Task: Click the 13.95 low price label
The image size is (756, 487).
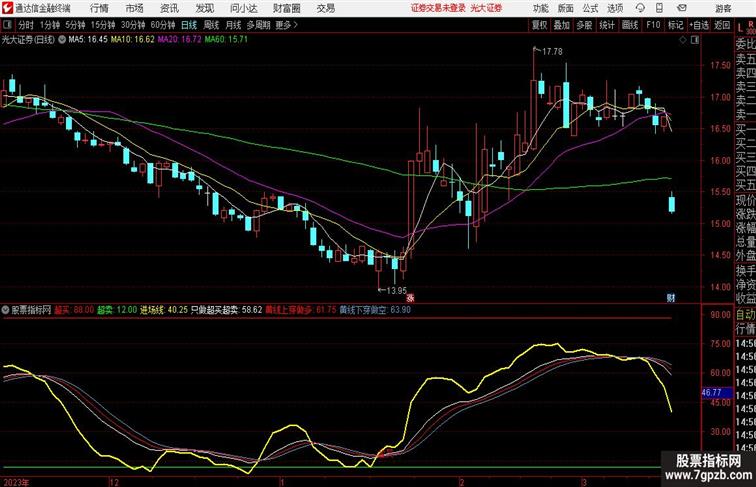Action: pos(397,291)
